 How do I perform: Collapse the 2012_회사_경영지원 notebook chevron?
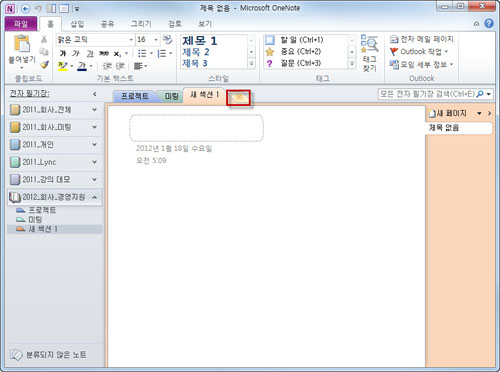[x=94, y=197]
